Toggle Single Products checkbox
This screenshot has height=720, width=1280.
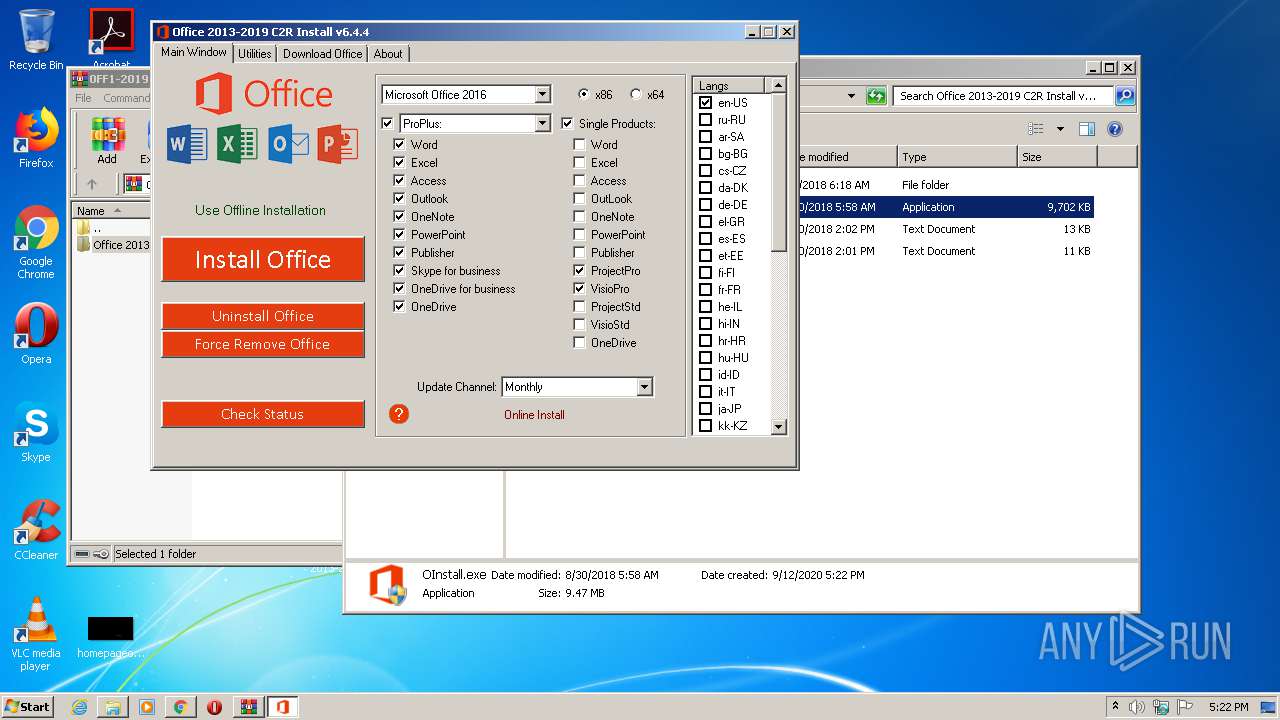[567, 124]
